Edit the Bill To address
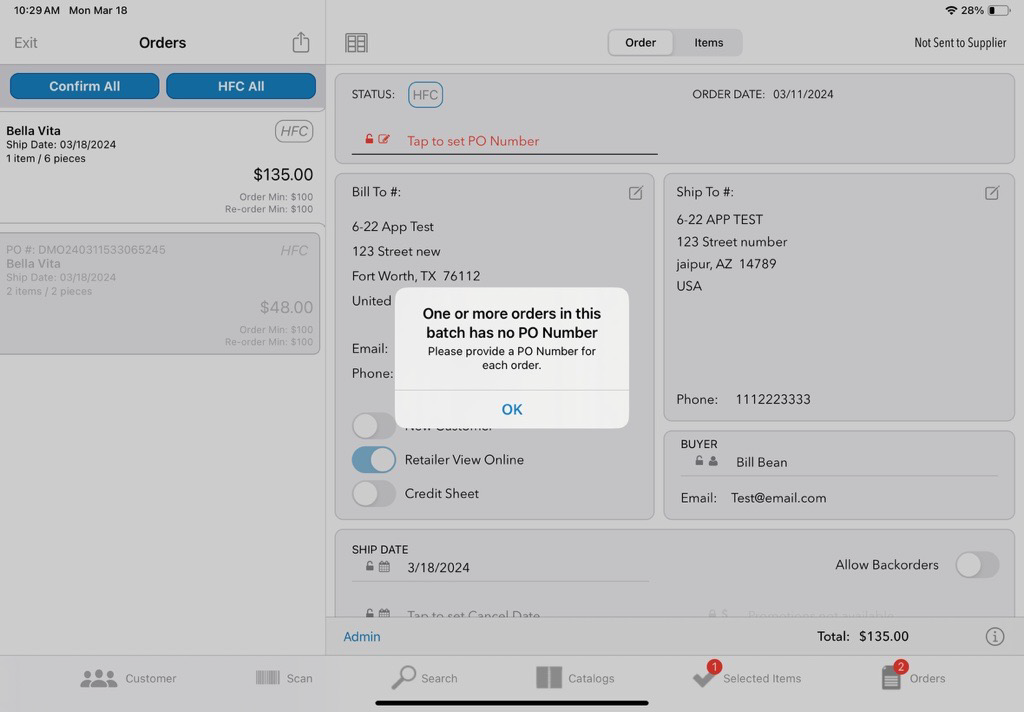The width and height of the screenshot is (1024, 712). pos(635,193)
